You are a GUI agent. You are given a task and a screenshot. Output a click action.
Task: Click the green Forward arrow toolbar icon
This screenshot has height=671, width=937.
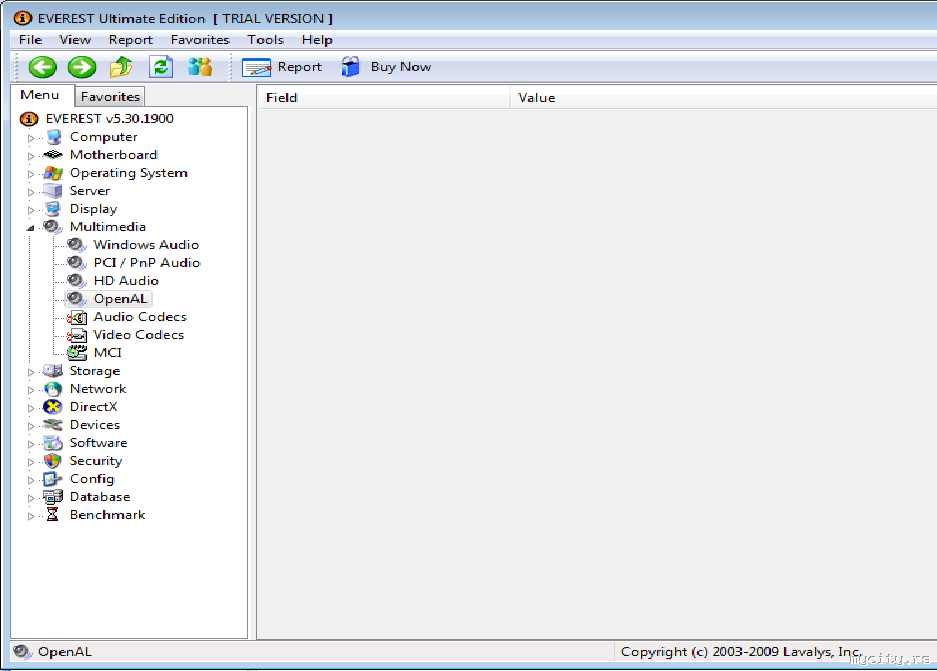[82, 67]
